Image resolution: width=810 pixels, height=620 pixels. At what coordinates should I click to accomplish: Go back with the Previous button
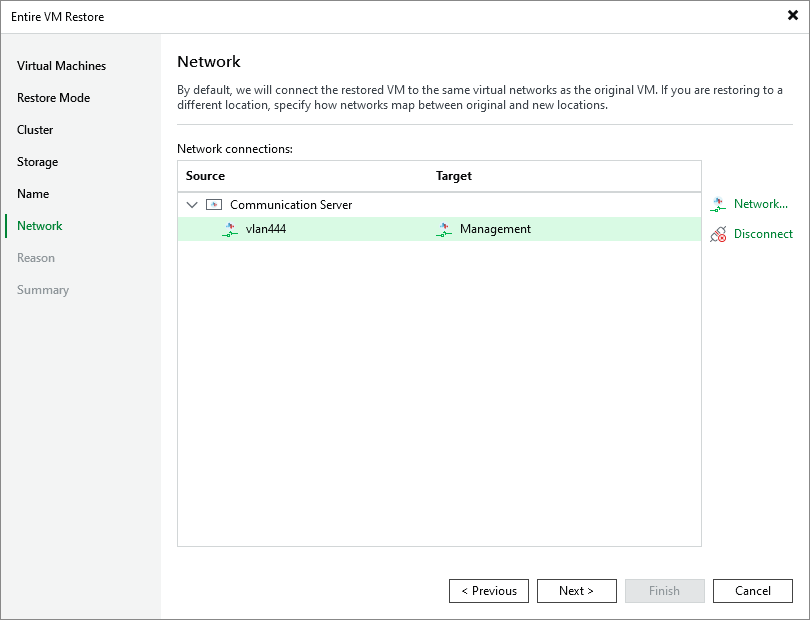pos(488,590)
